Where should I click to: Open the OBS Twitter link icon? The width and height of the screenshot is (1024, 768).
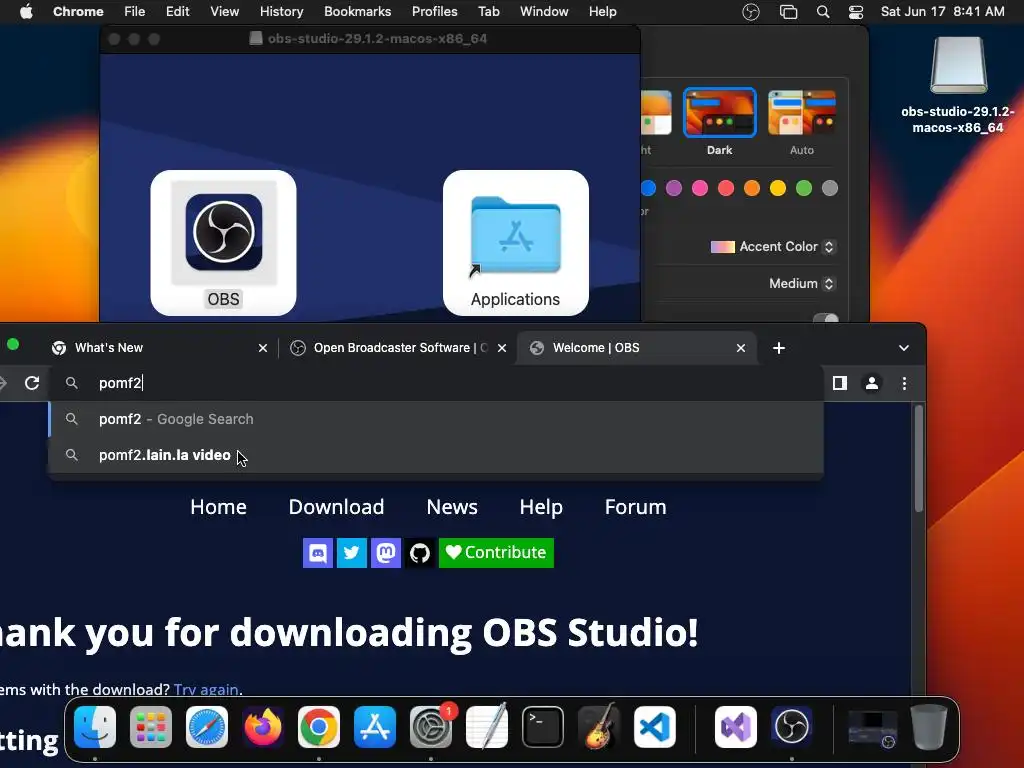click(351, 553)
